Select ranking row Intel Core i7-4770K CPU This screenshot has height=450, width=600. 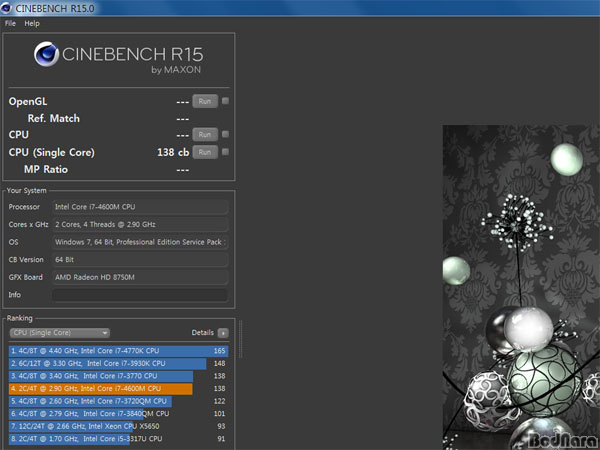point(118,351)
